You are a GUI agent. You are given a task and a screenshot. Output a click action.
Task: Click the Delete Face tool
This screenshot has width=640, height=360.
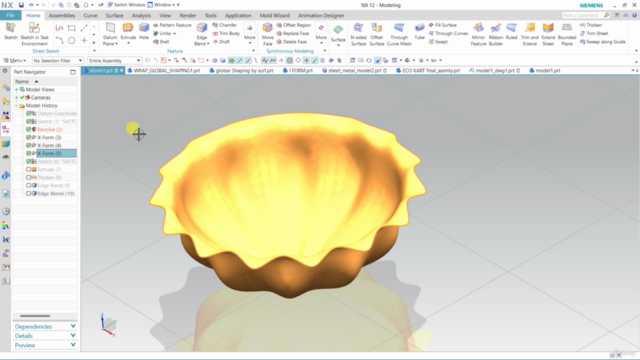(x=291, y=42)
